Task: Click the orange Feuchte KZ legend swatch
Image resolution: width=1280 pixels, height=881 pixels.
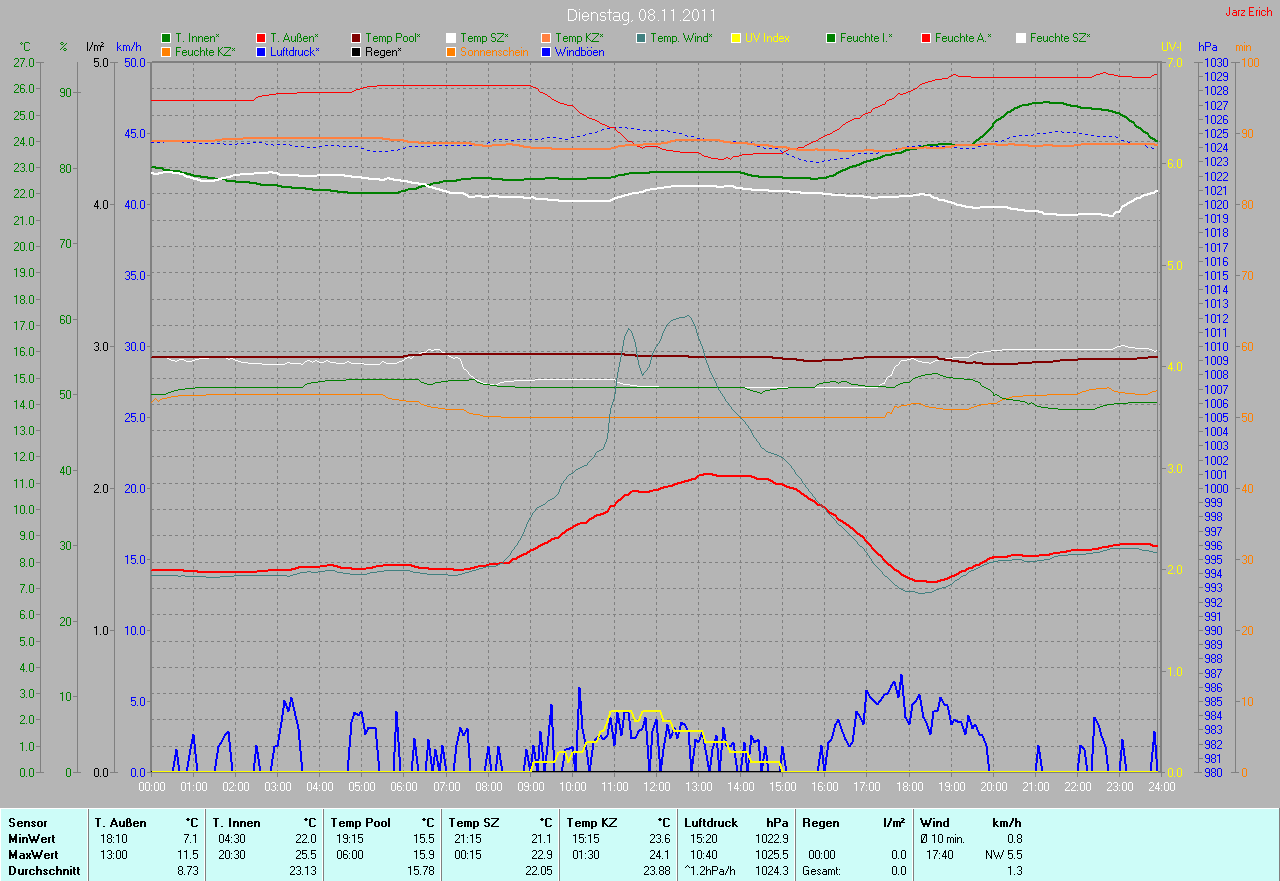Action: (x=166, y=51)
